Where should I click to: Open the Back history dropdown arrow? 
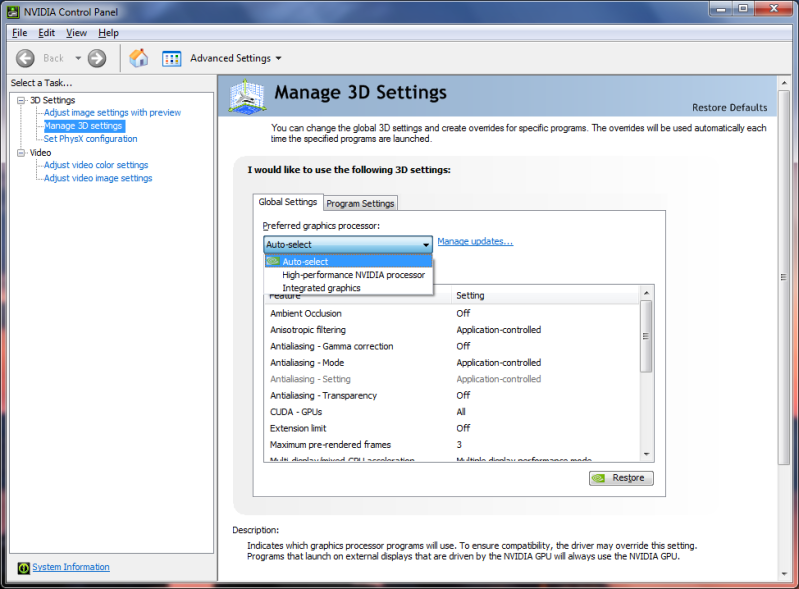point(78,58)
